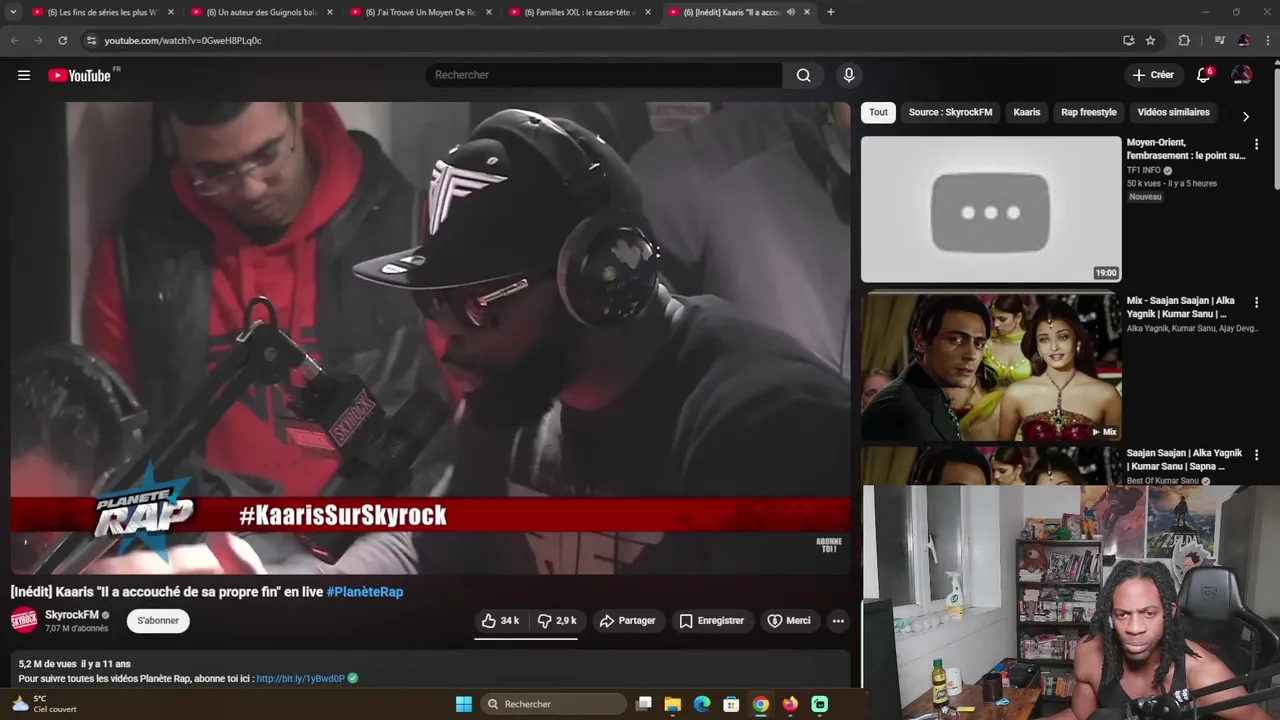The image size is (1280, 720).
Task: Save the video with Enregistrer
Action: (712, 621)
